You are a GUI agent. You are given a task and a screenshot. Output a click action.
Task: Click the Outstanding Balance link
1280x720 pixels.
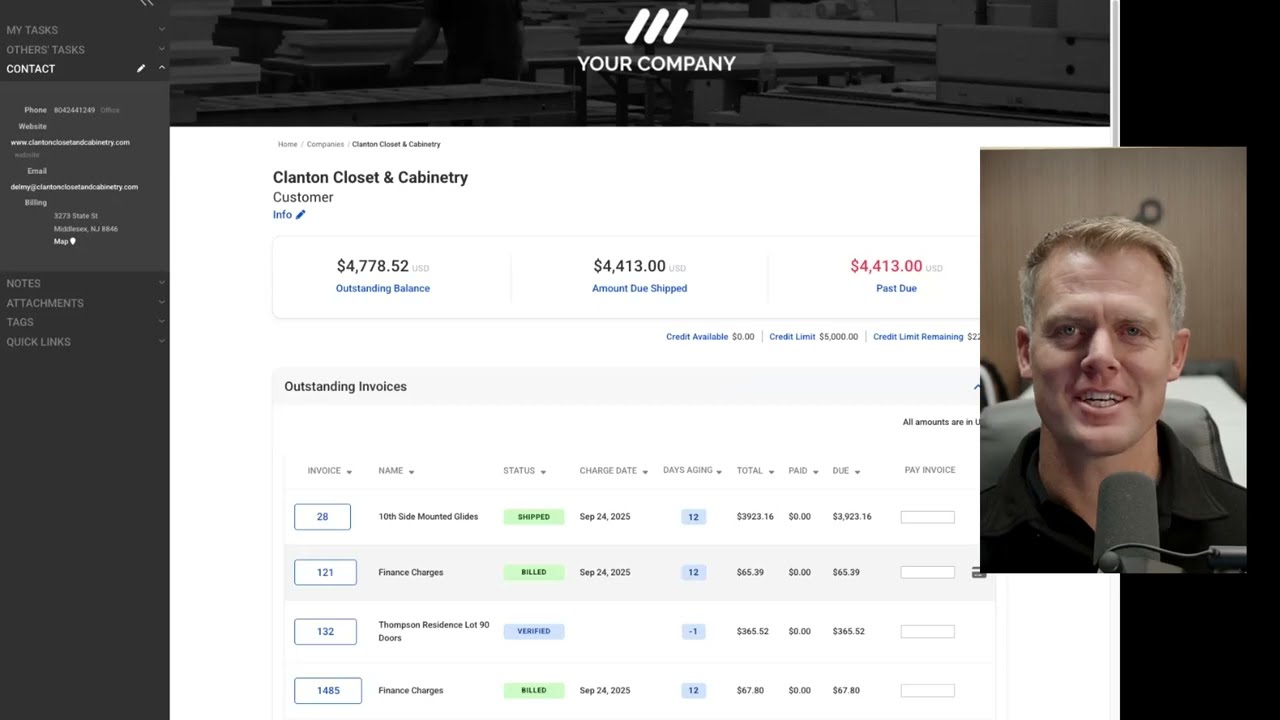[x=383, y=288]
